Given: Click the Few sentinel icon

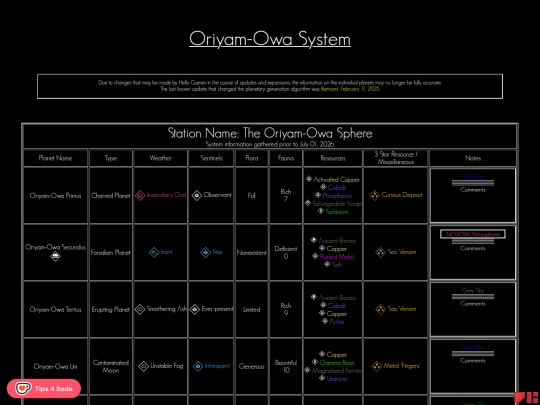Looking at the screenshot, I should tap(205, 252).
